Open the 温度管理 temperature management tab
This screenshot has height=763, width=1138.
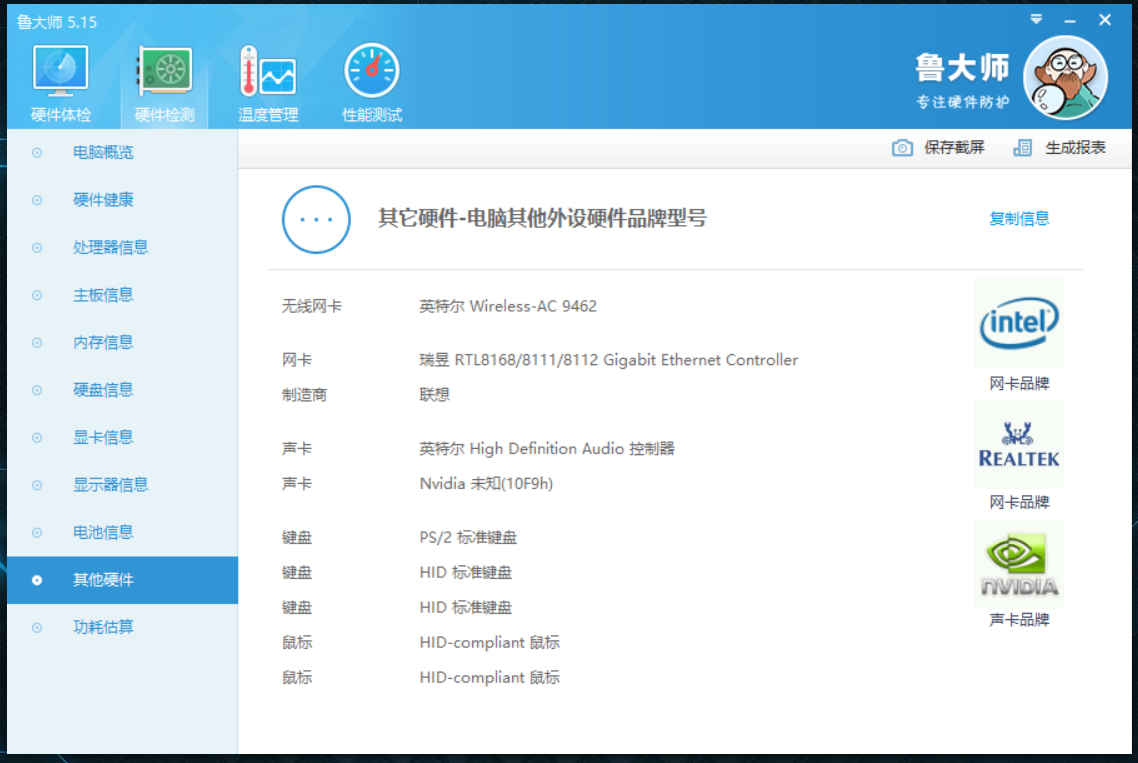tap(268, 83)
